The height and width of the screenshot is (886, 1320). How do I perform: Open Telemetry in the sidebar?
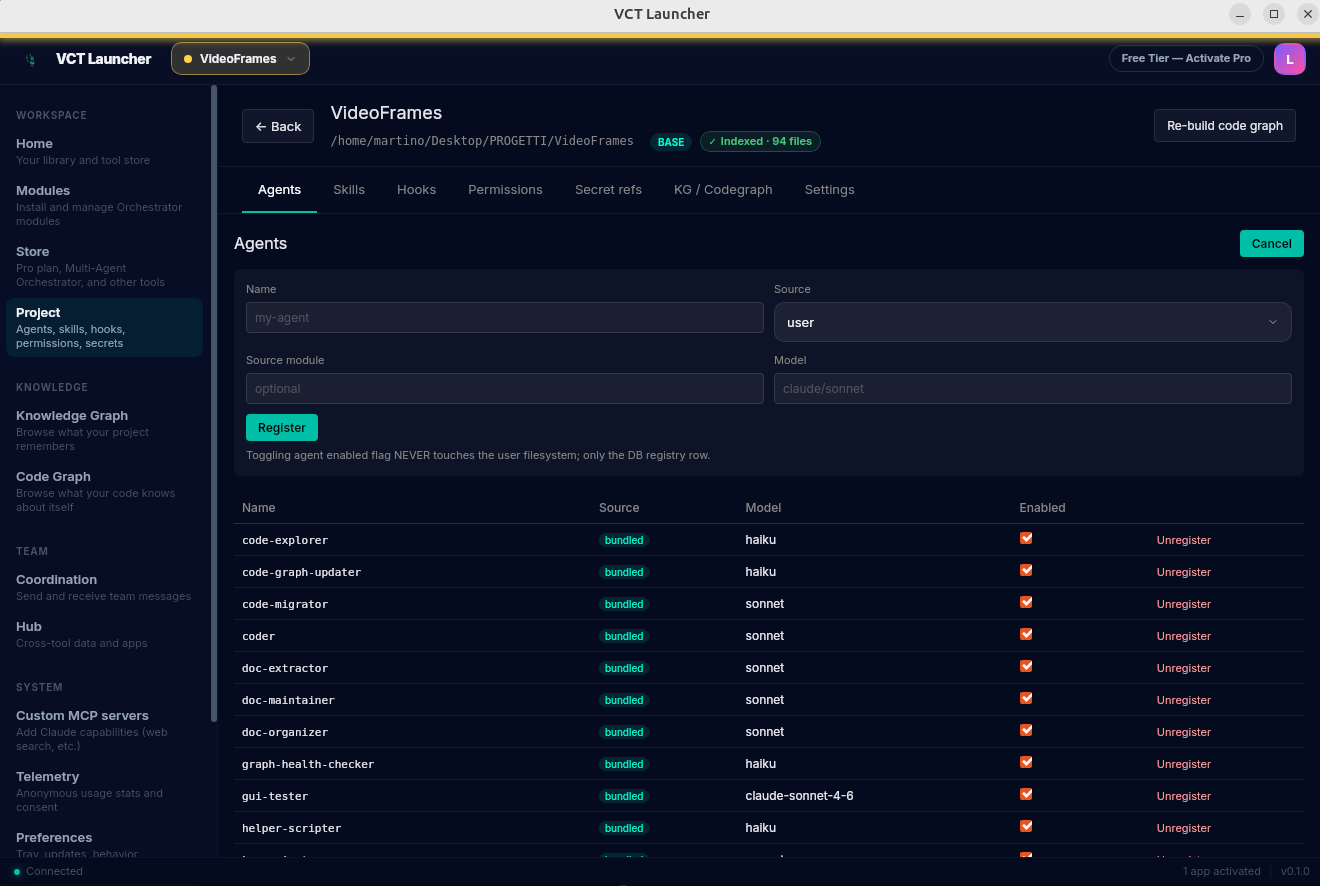pyautogui.click(x=104, y=791)
